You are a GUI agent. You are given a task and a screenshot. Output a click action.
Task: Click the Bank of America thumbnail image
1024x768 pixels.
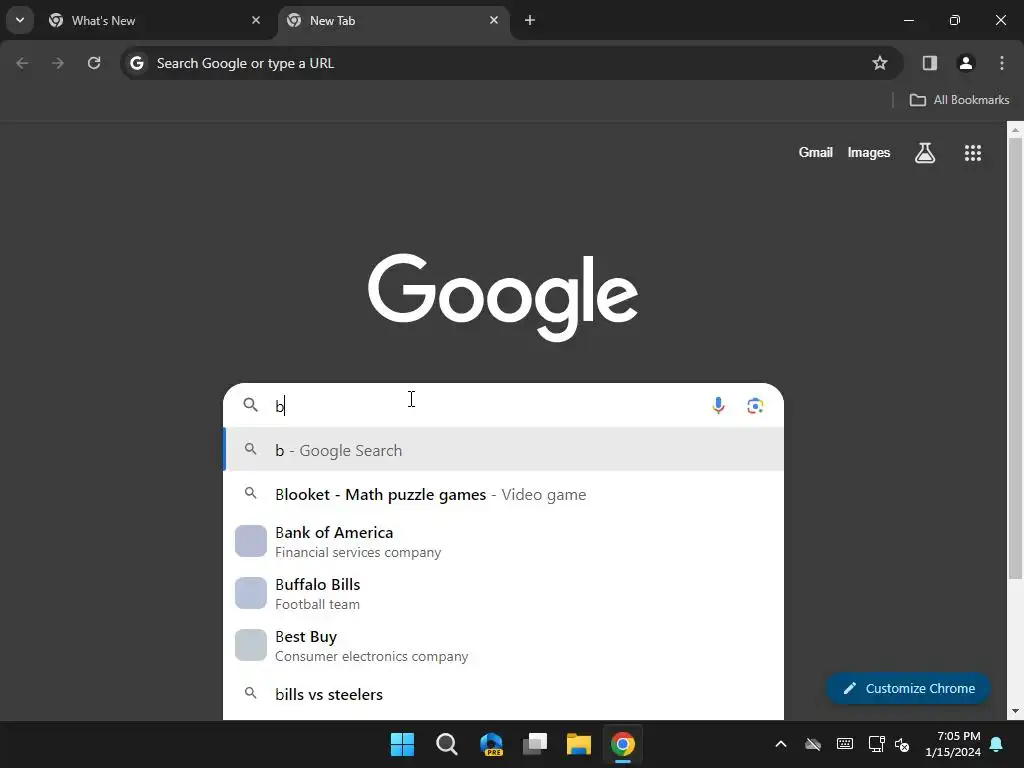coord(251,541)
